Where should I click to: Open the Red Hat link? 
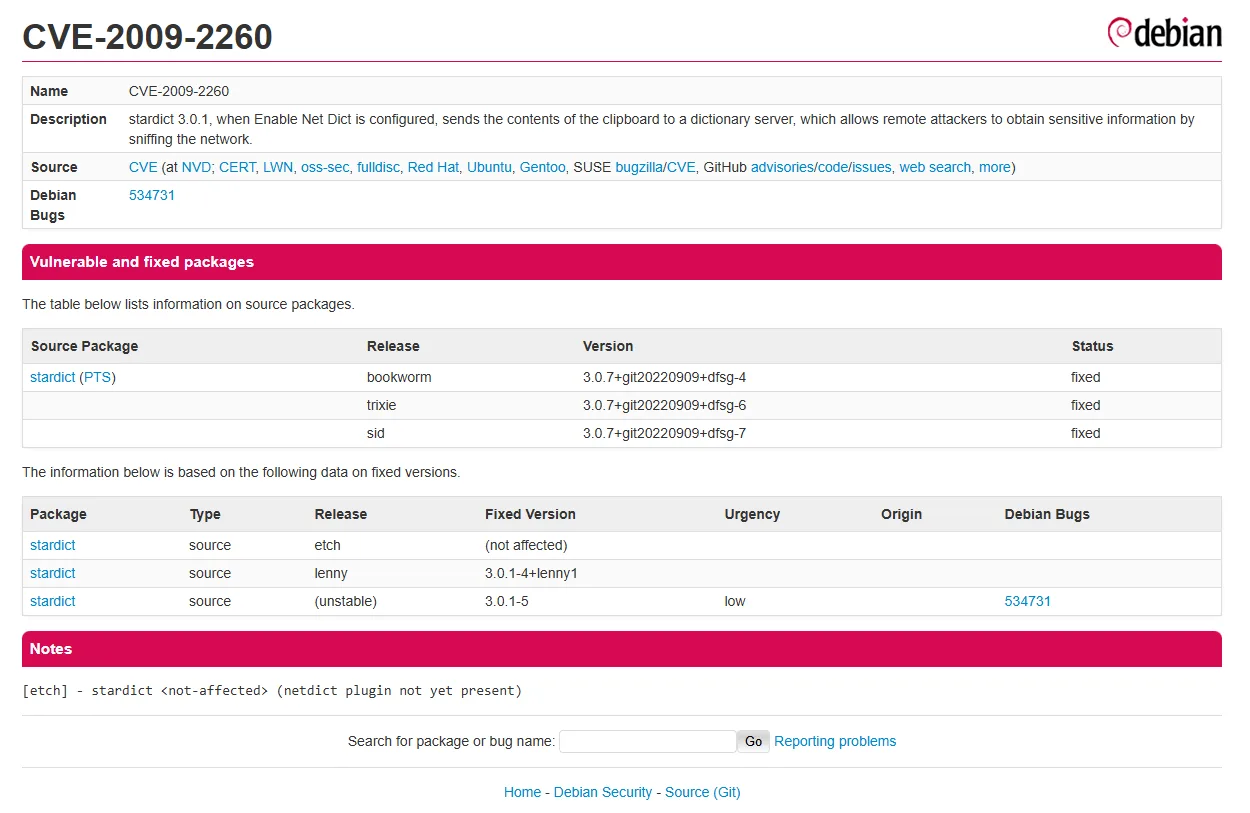pyautogui.click(x=433, y=167)
